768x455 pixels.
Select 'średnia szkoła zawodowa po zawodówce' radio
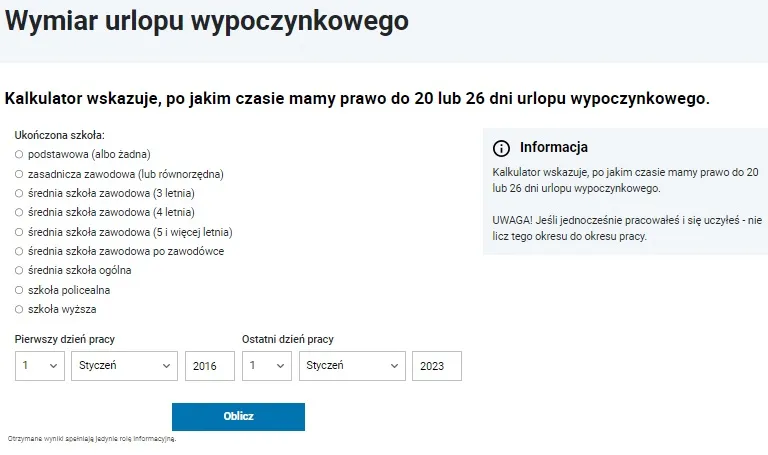pos(20,251)
